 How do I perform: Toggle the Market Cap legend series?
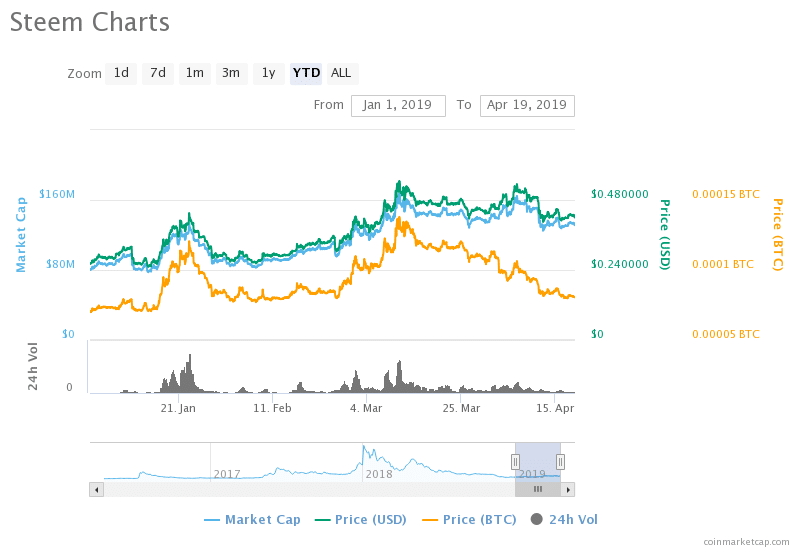[252, 520]
